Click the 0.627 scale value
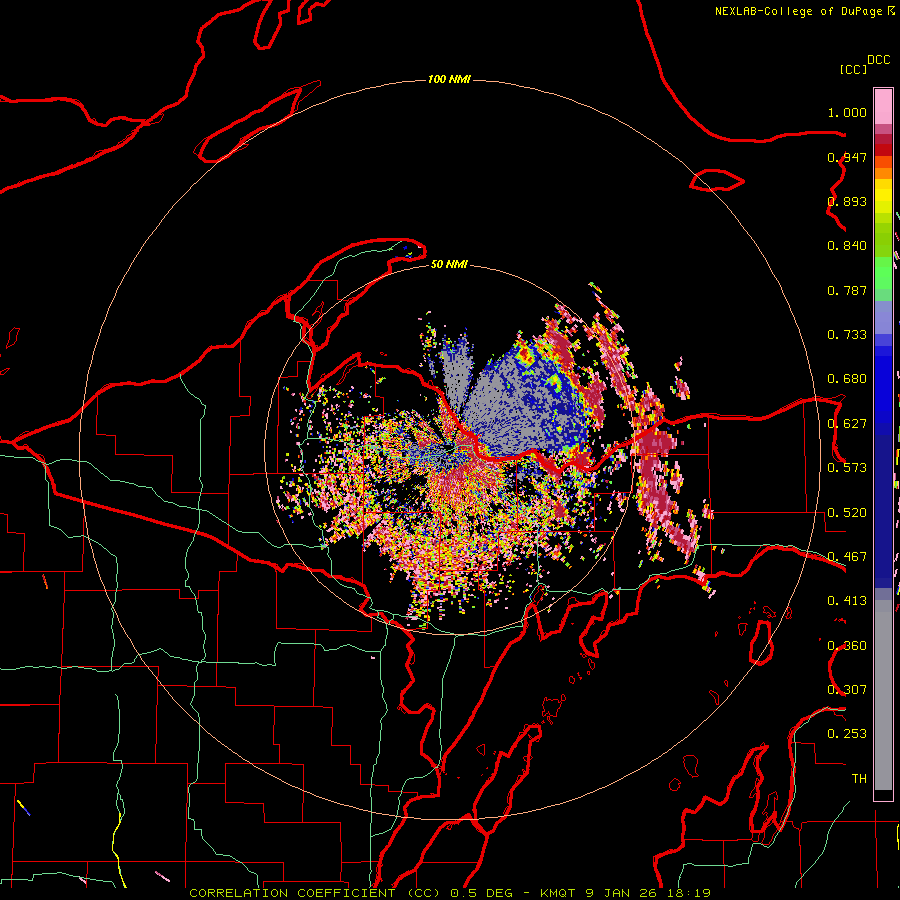 pyautogui.click(x=847, y=424)
